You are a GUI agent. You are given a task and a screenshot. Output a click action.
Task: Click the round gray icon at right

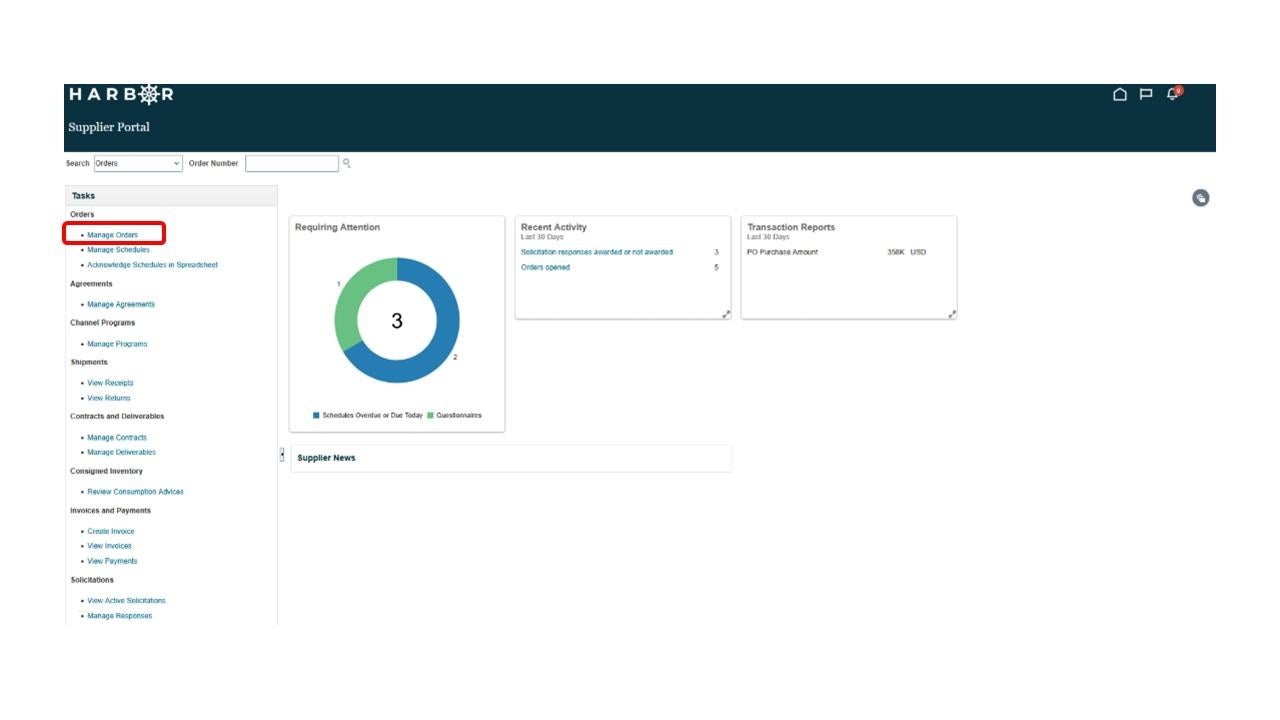pos(1201,198)
